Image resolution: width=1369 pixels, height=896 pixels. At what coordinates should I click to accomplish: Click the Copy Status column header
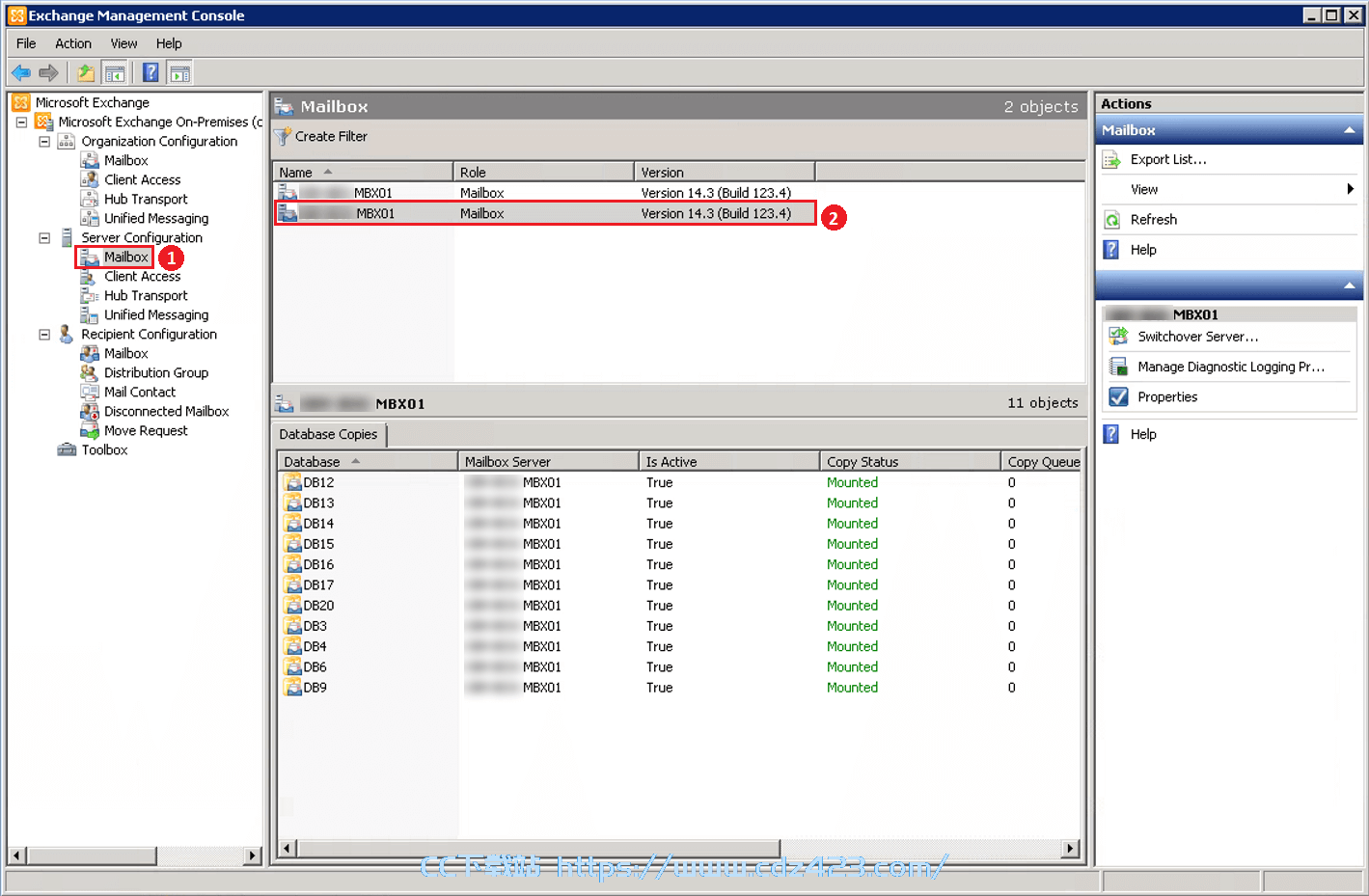(x=910, y=462)
